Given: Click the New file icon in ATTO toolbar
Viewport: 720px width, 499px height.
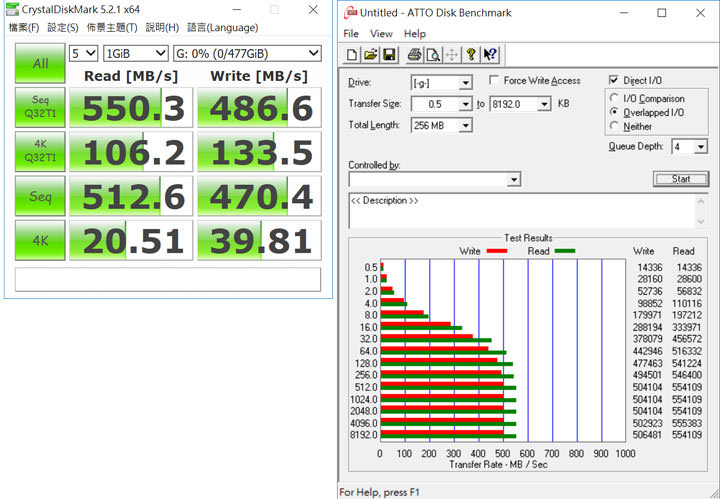Looking at the screenshot, I should 352,55.
